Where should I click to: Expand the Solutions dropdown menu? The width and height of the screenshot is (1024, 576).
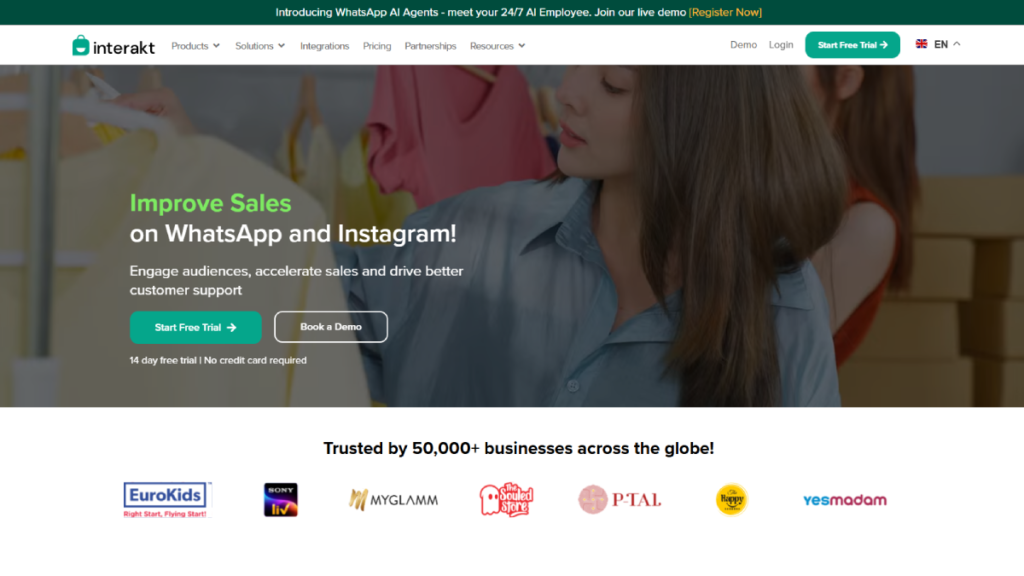260,46
